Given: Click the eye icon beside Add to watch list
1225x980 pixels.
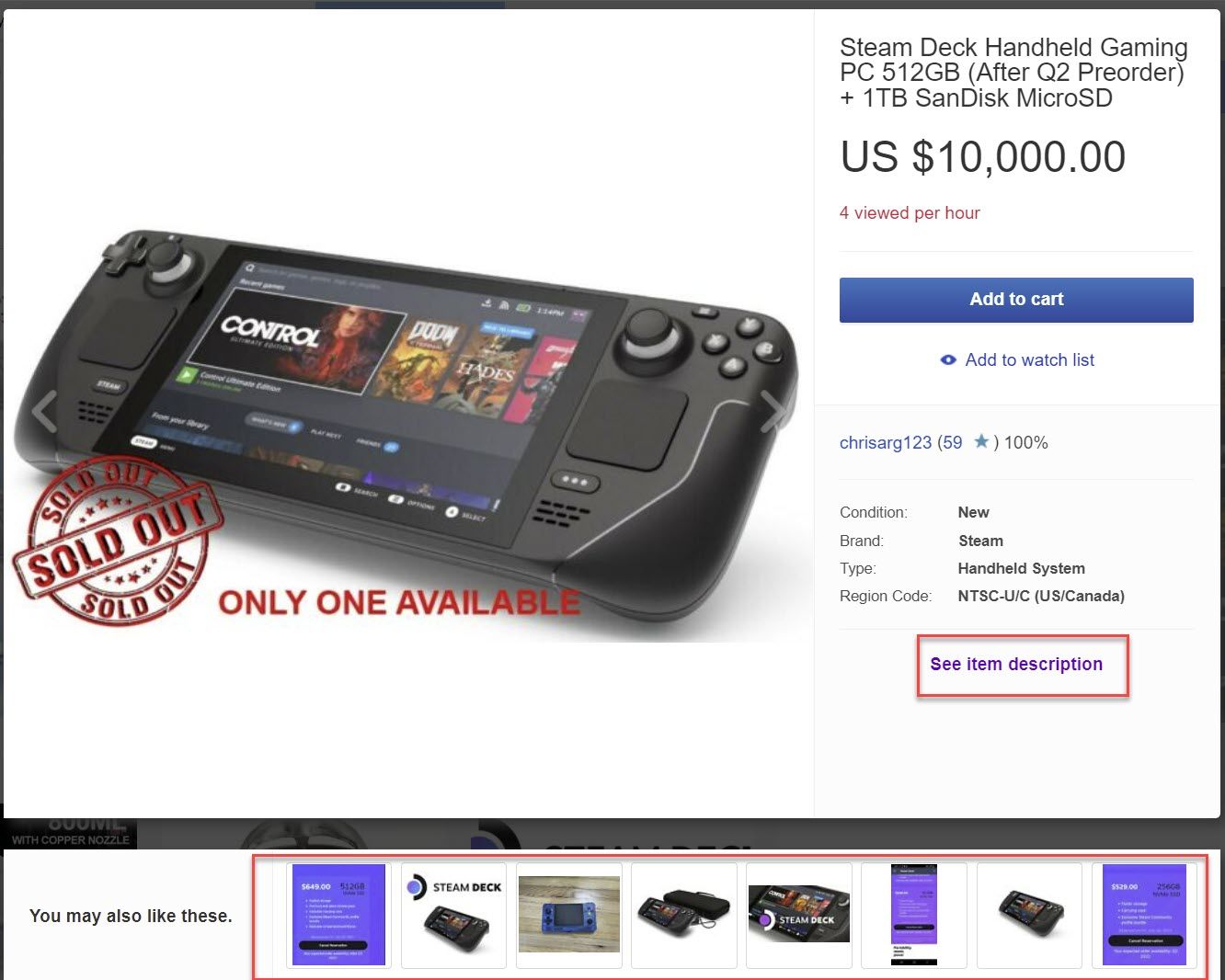Looking at the screenshot, I should click(x=948, y=360).
